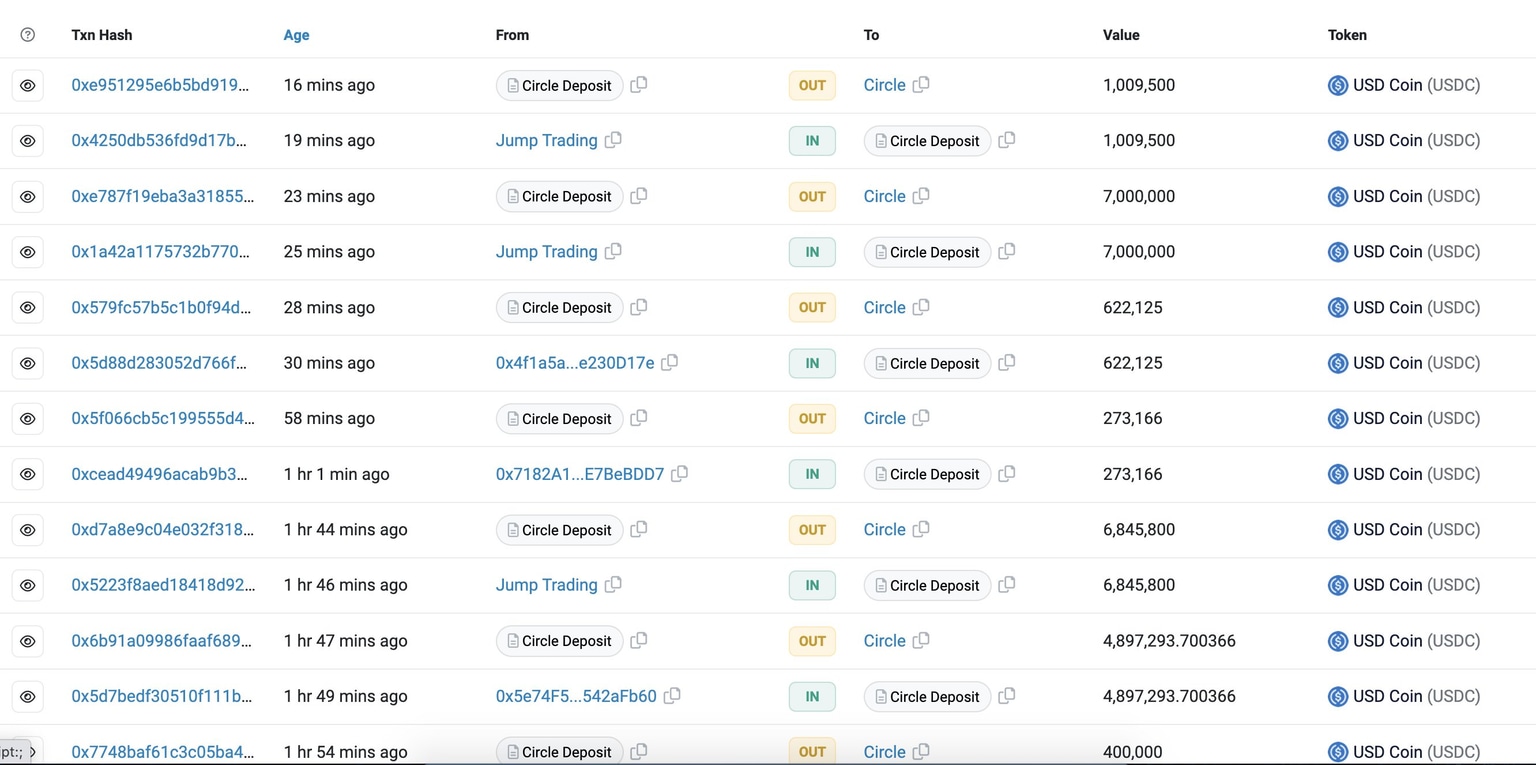This screenshot has width=1536, height=765.
Task: Open USD Coin (USDC) token in 7,000,000 OUT row
Action: pyautogui.click(x=1416, y=197)
